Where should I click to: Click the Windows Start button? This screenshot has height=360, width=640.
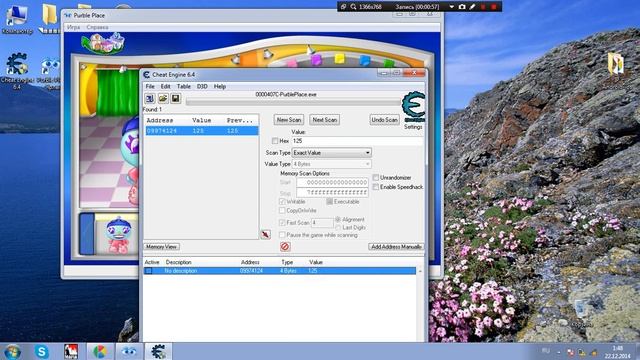12,351
